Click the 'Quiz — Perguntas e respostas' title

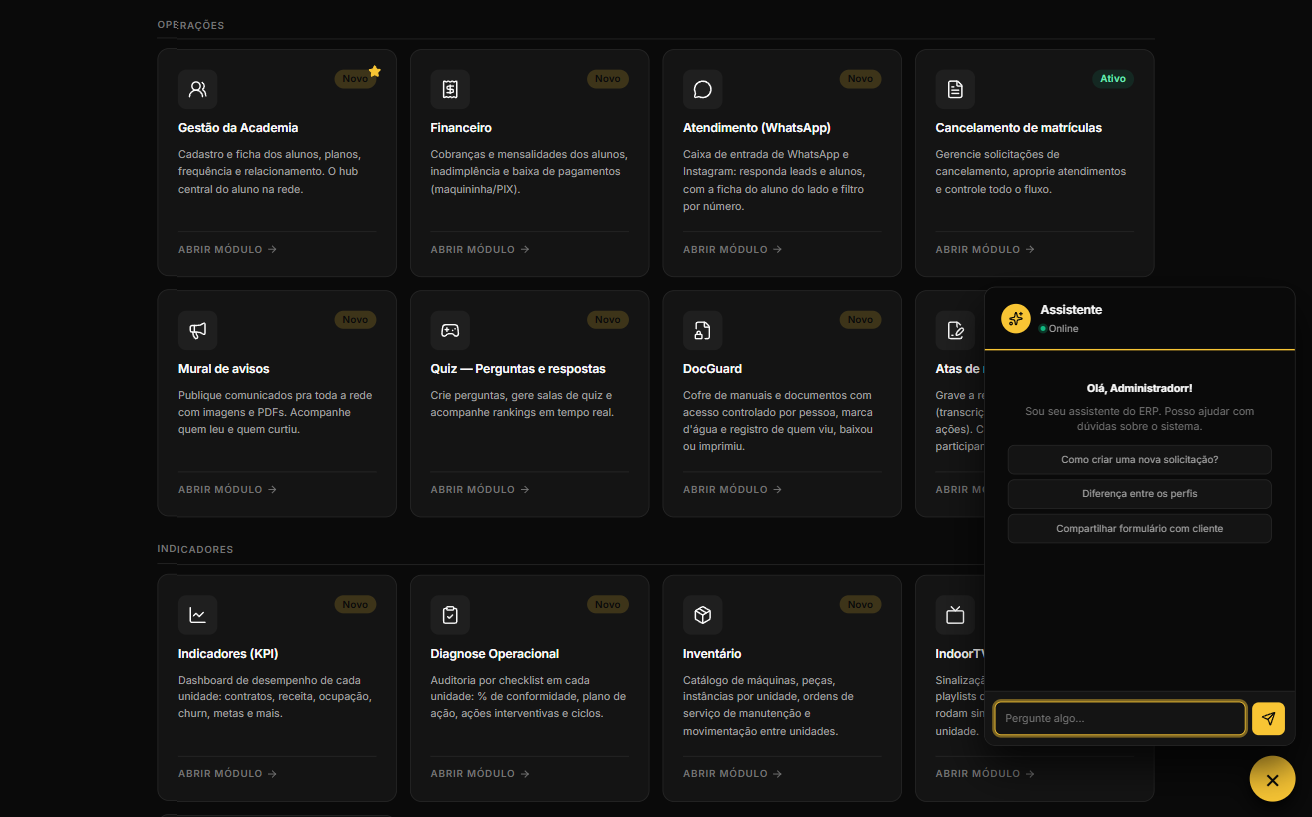pos(518,369)
